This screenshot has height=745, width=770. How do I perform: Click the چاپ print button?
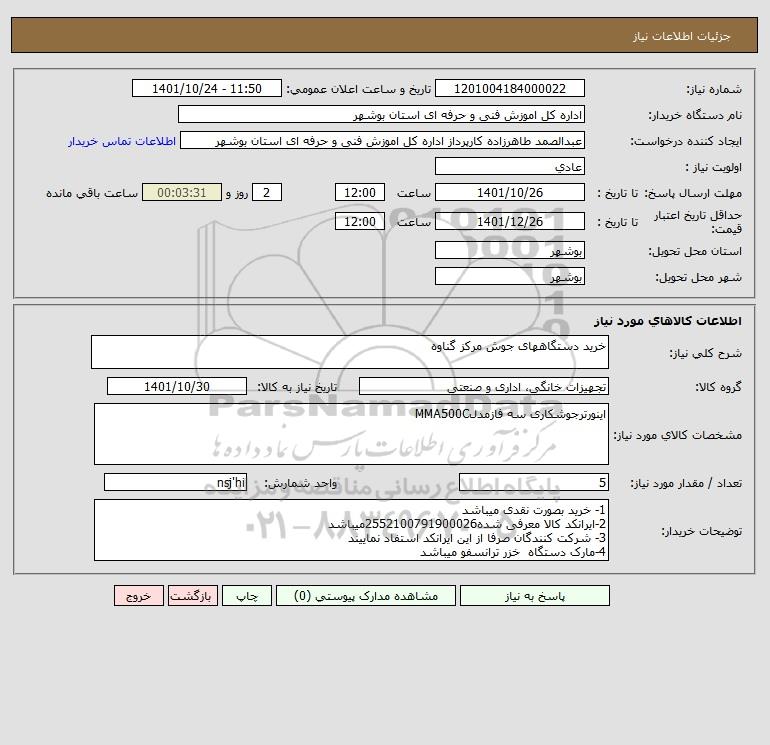(247, 596)
